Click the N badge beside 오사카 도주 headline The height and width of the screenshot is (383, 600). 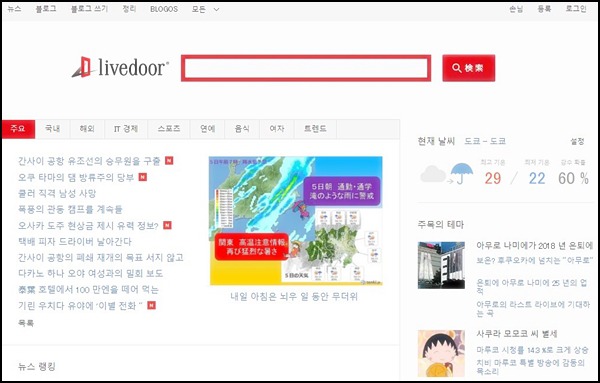[x=167, y=225]
